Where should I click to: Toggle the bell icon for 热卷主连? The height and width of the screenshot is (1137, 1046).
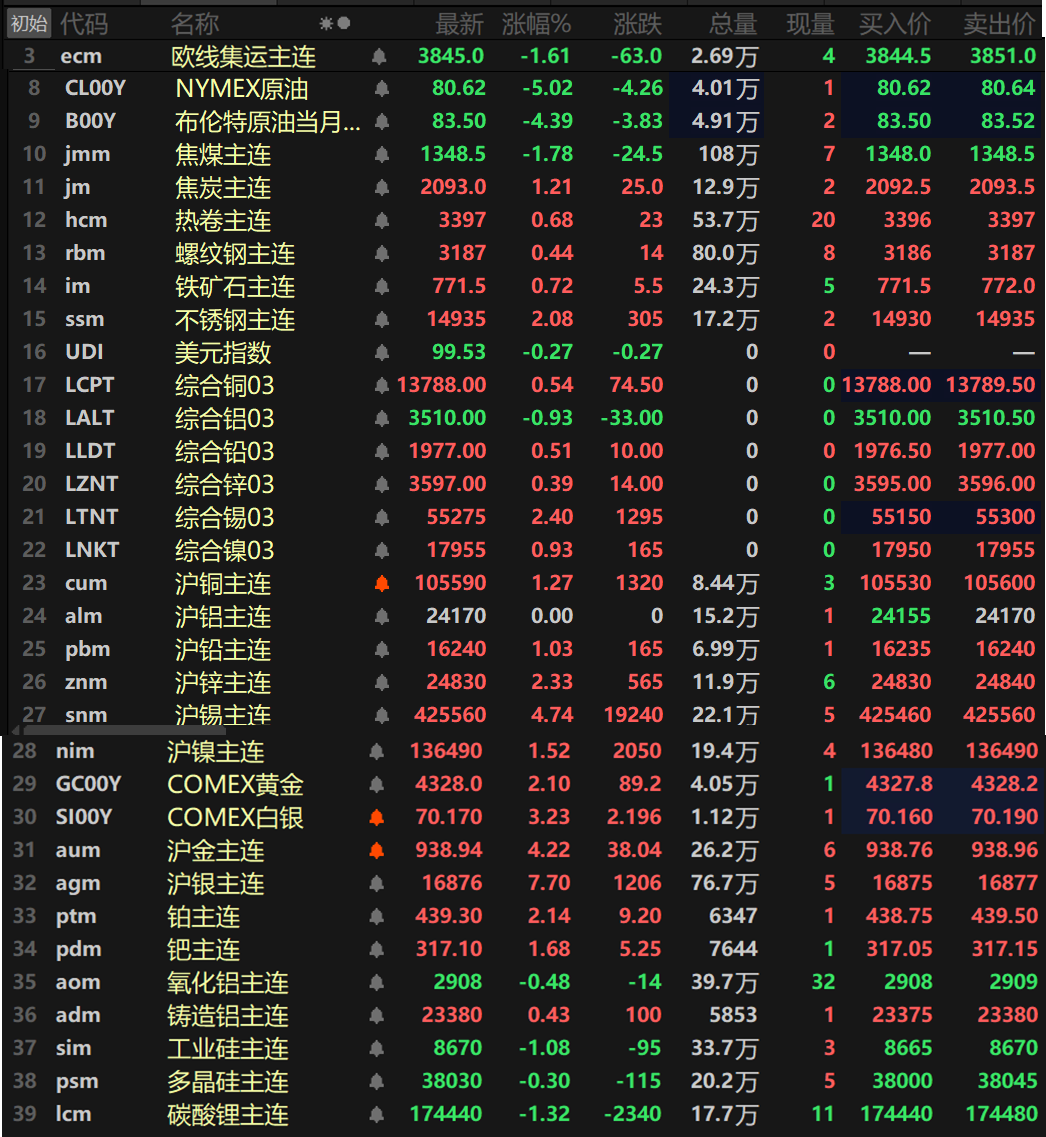(x=382, y=220)
